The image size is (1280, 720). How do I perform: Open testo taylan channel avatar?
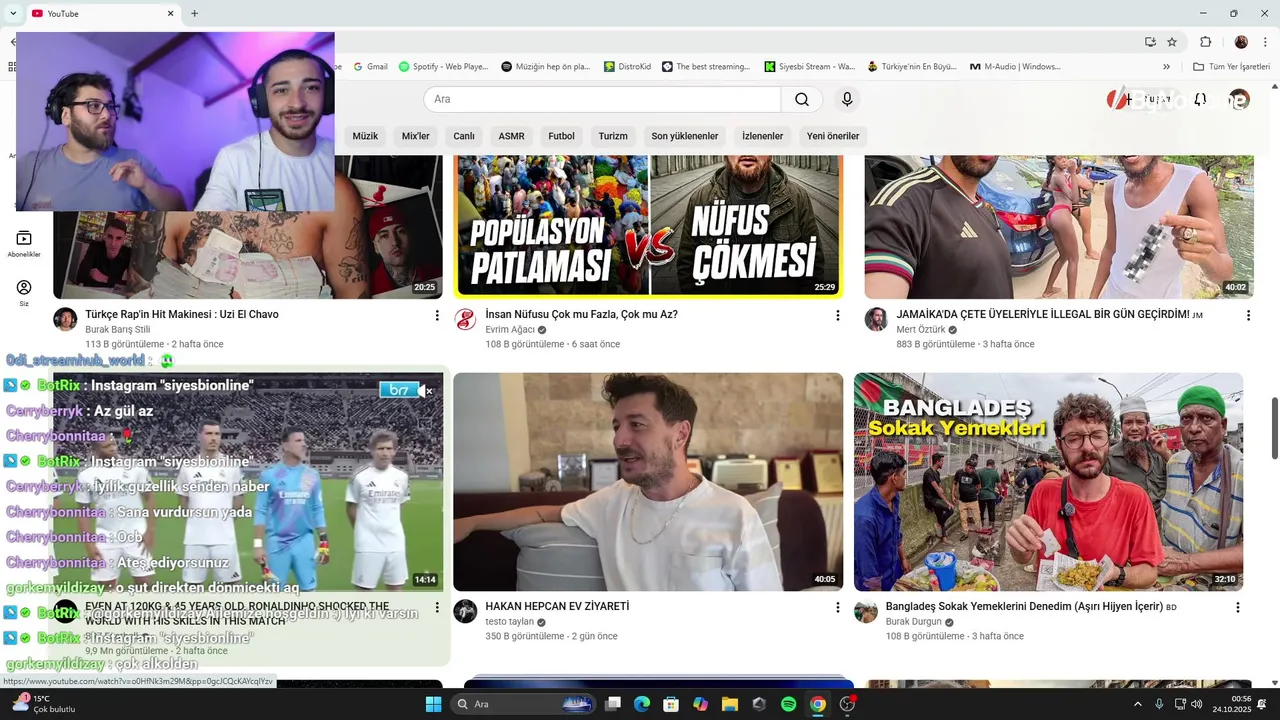[x=465, y=611]
